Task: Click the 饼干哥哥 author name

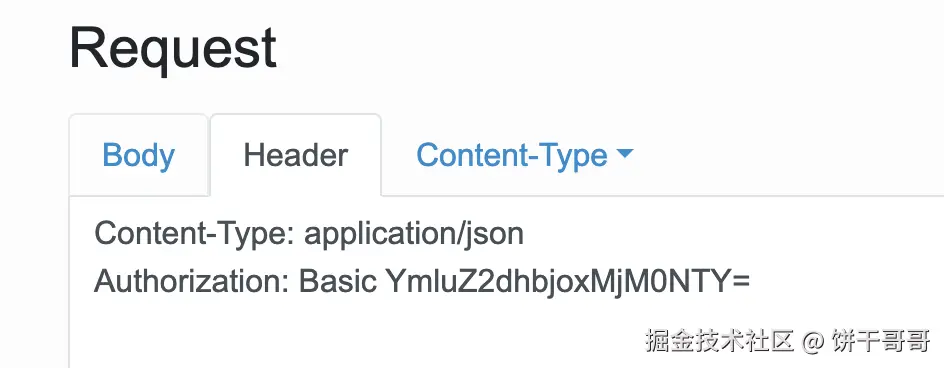Action: (x=881, y=340)
